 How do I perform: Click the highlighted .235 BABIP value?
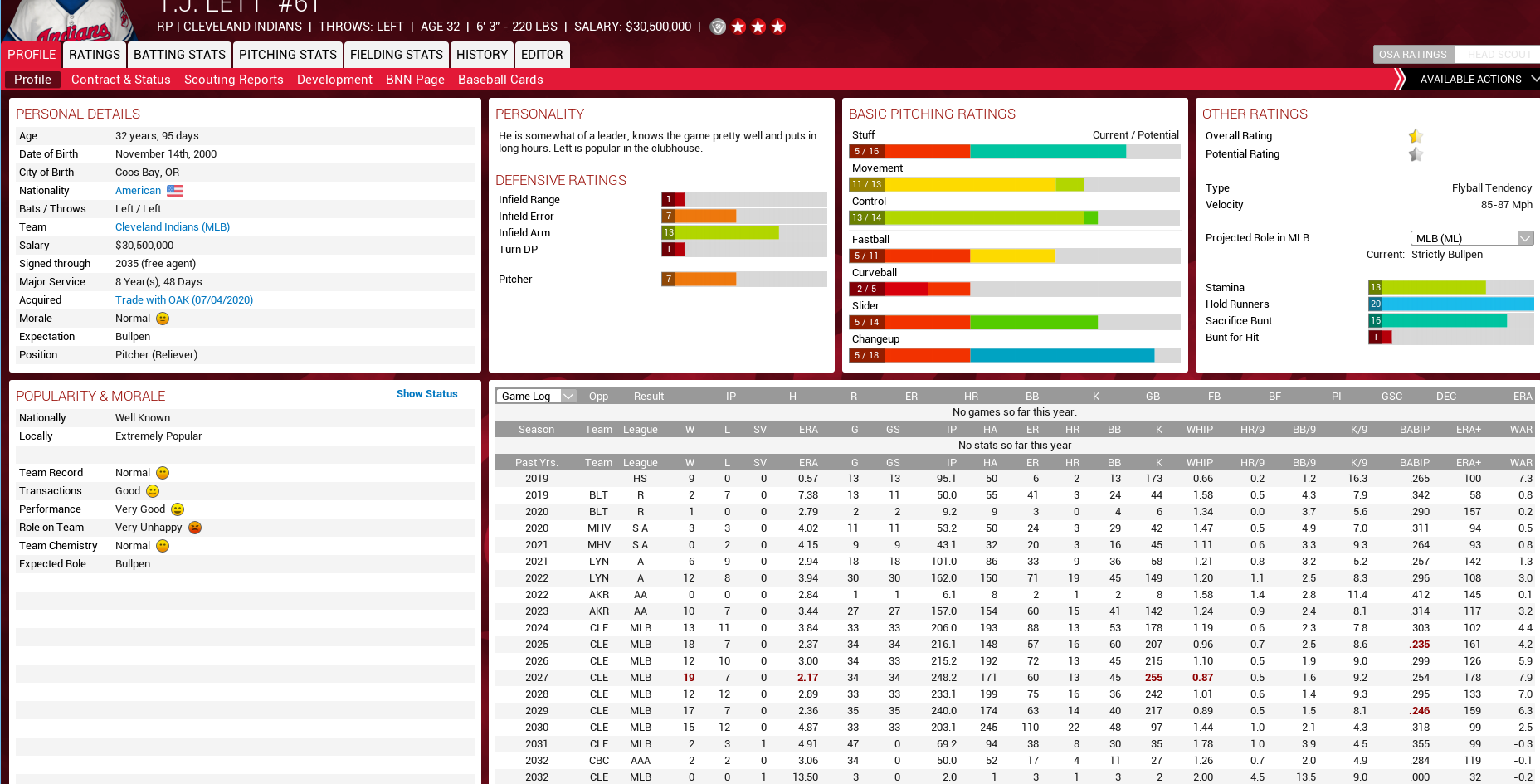tap(1420, 645)
